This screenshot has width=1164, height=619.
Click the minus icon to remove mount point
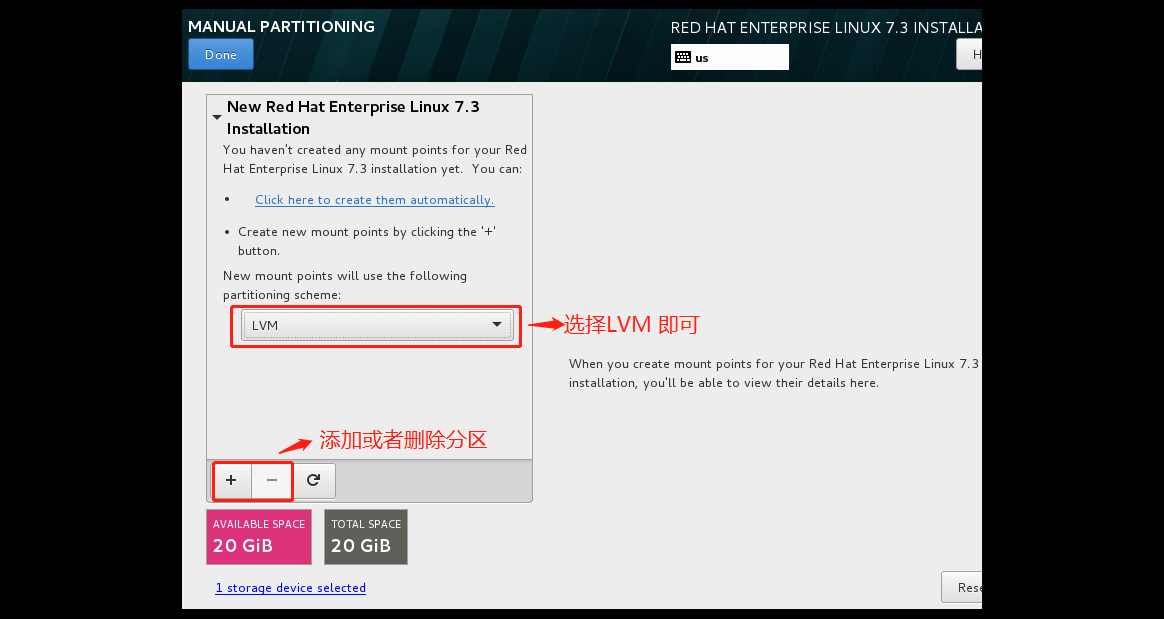tap(272, 480)
